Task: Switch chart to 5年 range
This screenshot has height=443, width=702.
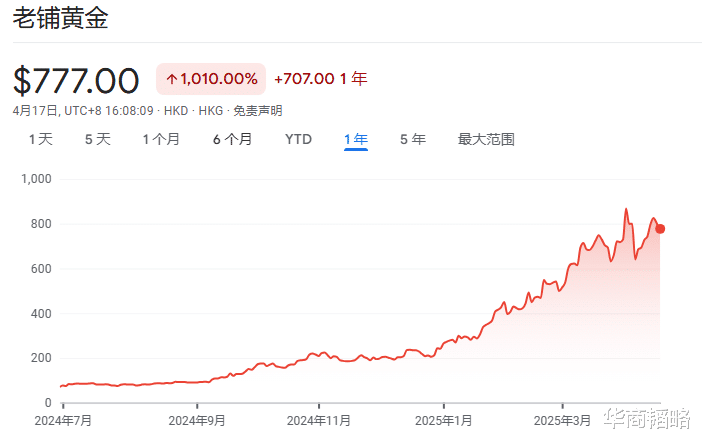Action: coord(412,139)
